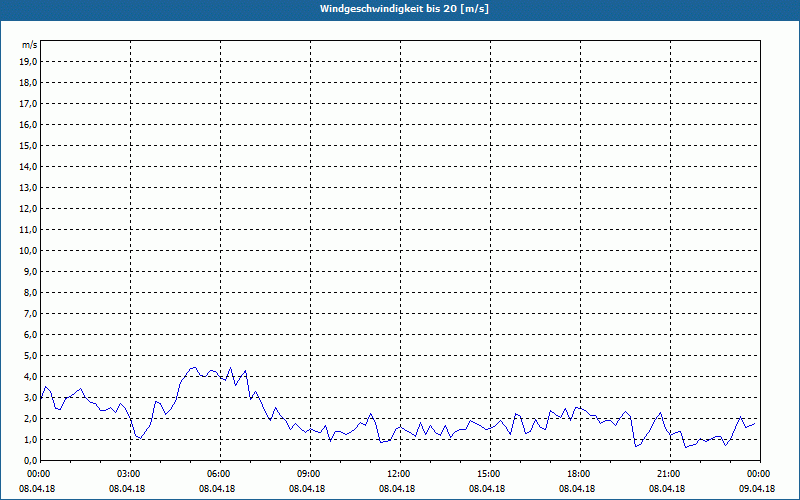Pick the 21:00 time label
Image resolution: width=800 pixels, height=500 pixels.
coord(667,474)
